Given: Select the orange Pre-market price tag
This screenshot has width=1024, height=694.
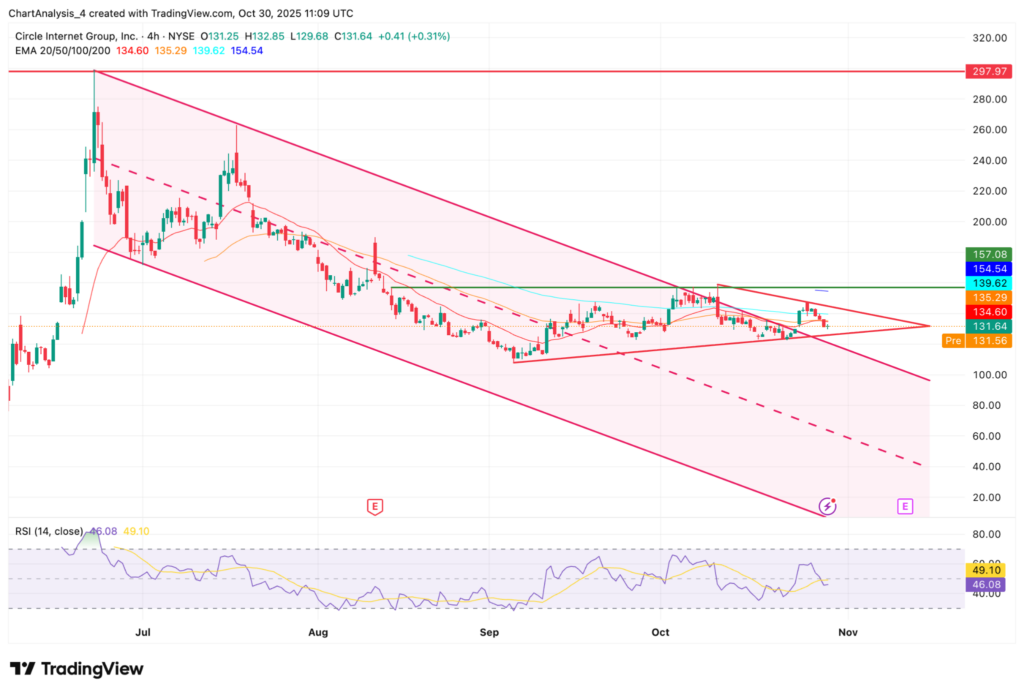Looking at the screenshot, I should (953, 341).
